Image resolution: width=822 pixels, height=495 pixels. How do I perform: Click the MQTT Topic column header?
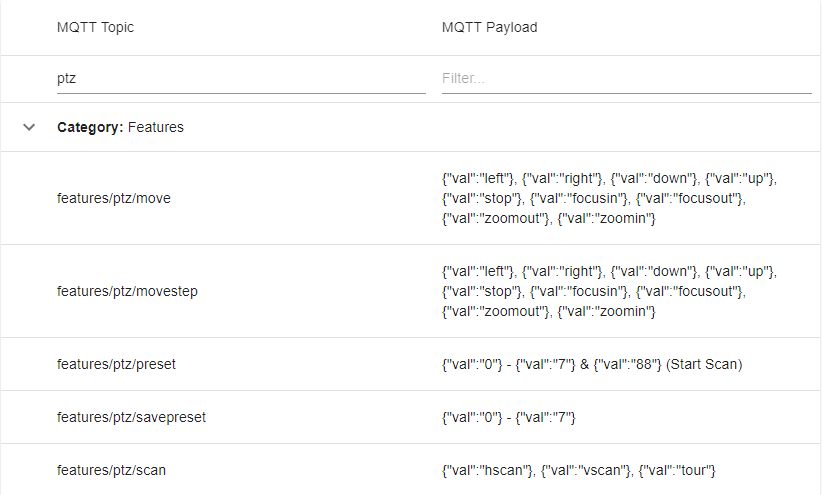[x=95, y=27]
